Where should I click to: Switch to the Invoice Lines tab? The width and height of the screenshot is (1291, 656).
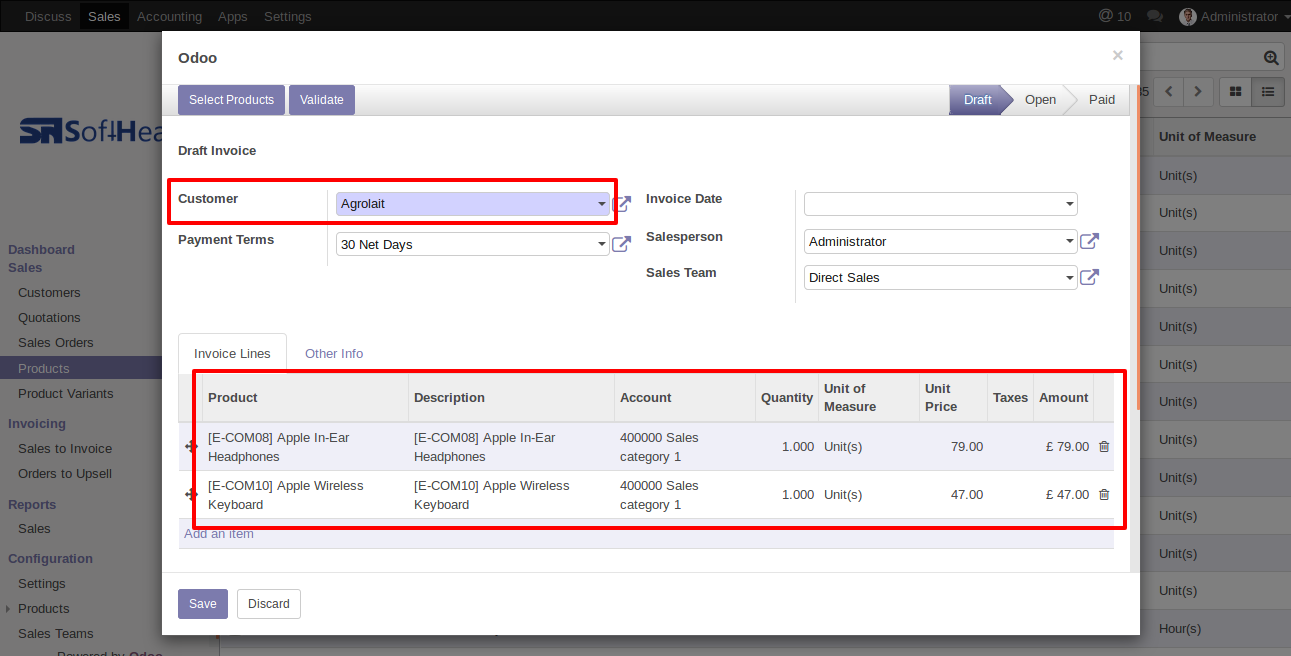point(232,353)
